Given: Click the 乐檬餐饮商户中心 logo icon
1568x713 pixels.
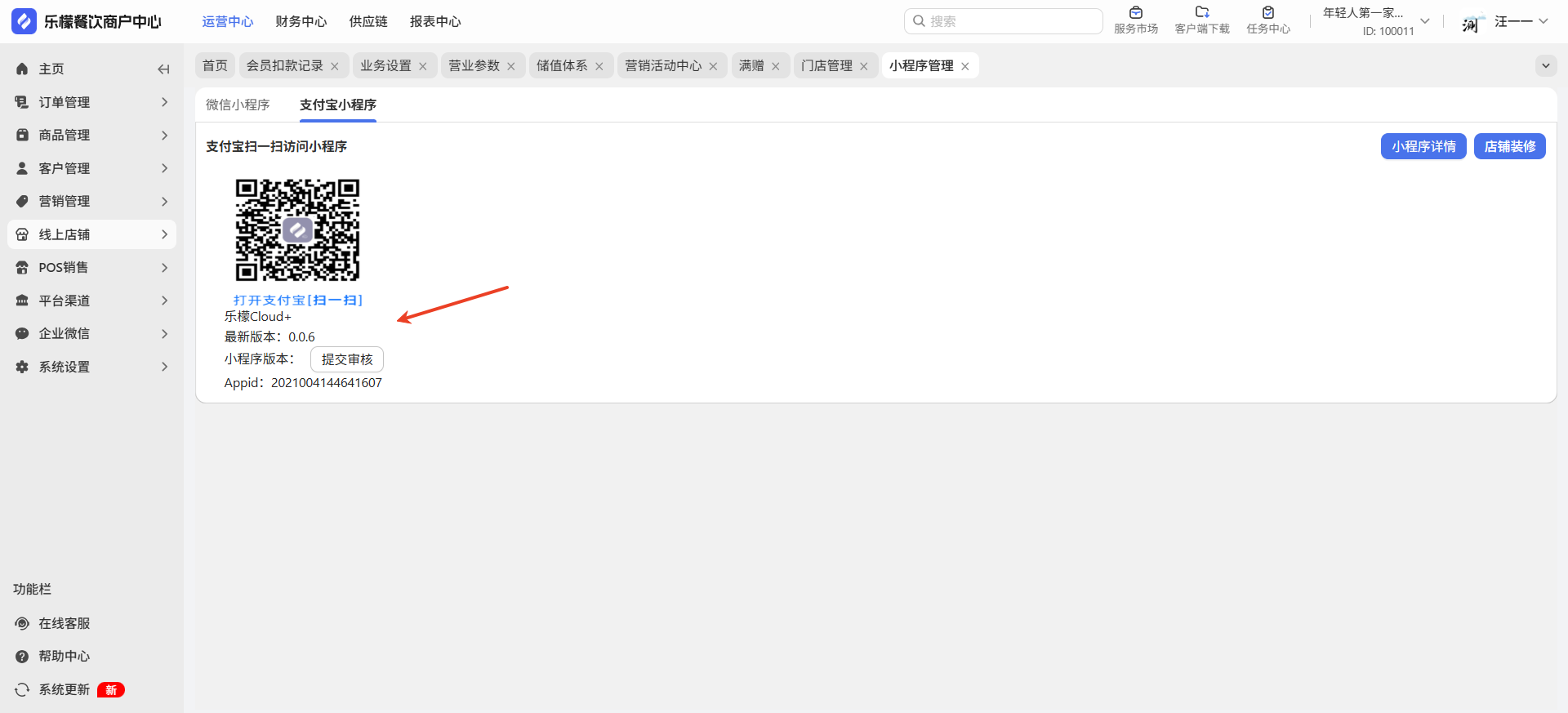Looking at the screenshot, I should click(24, 21).
